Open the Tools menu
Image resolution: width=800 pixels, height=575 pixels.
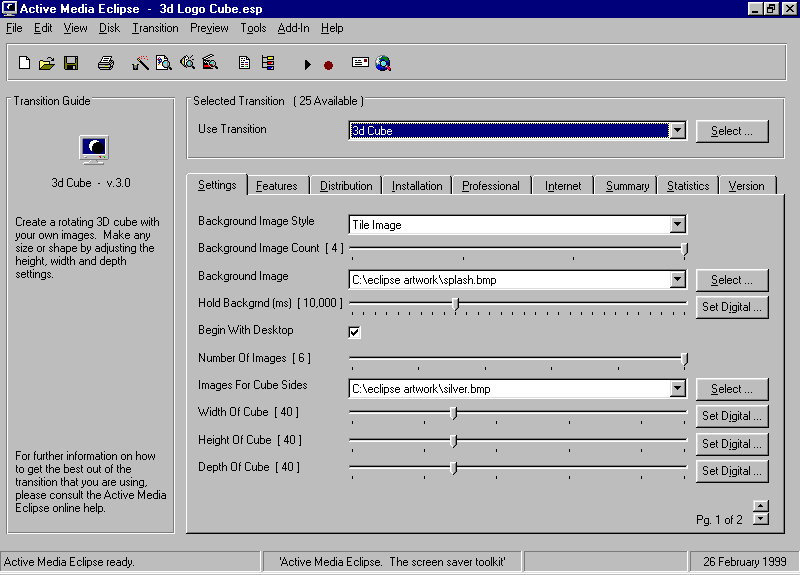tap(254, 28)
